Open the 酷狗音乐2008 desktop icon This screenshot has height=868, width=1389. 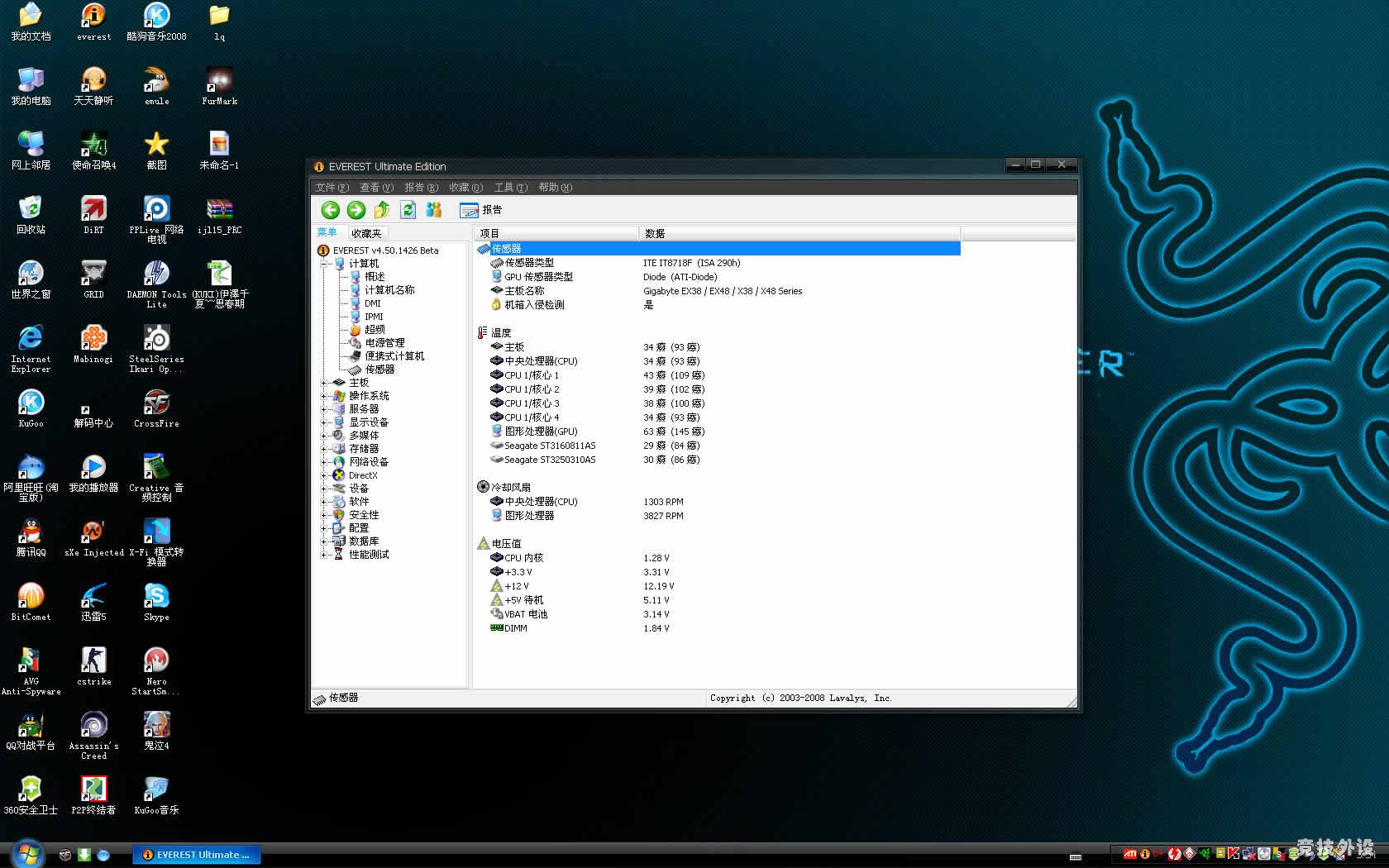click(156, 22)
